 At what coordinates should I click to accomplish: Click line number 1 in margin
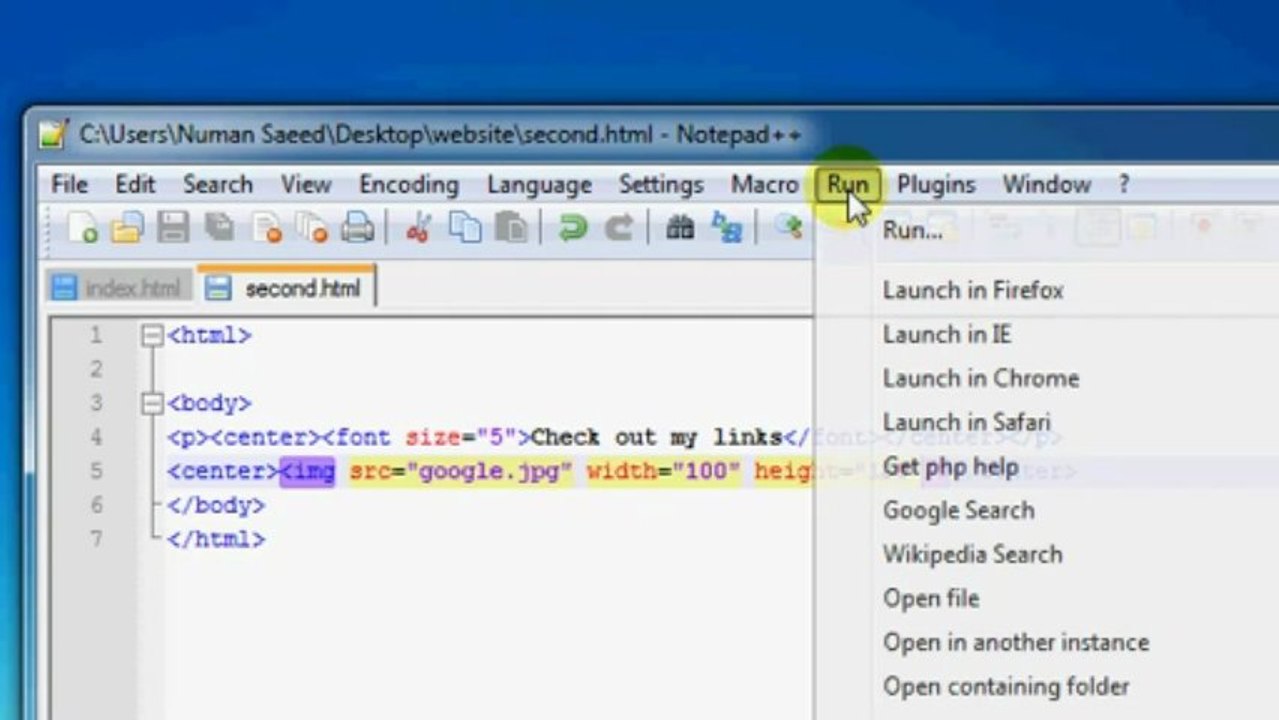96,336
